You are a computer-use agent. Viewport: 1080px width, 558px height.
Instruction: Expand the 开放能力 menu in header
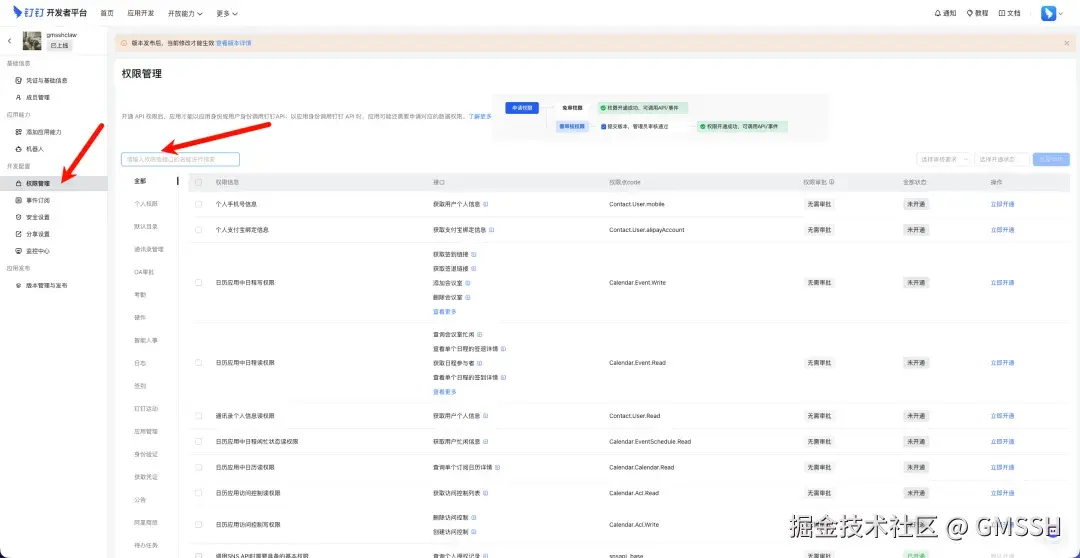(185, 13)
